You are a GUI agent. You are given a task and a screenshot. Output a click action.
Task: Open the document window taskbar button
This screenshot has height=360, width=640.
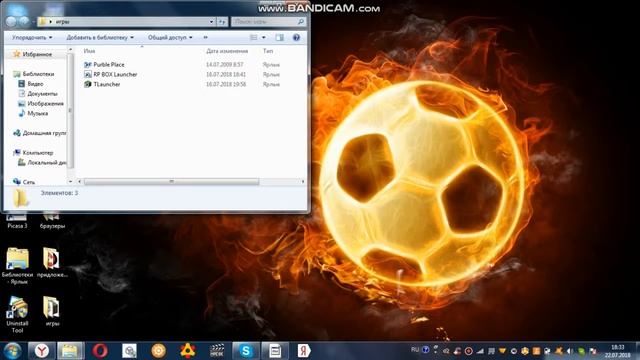pos(275,351)
